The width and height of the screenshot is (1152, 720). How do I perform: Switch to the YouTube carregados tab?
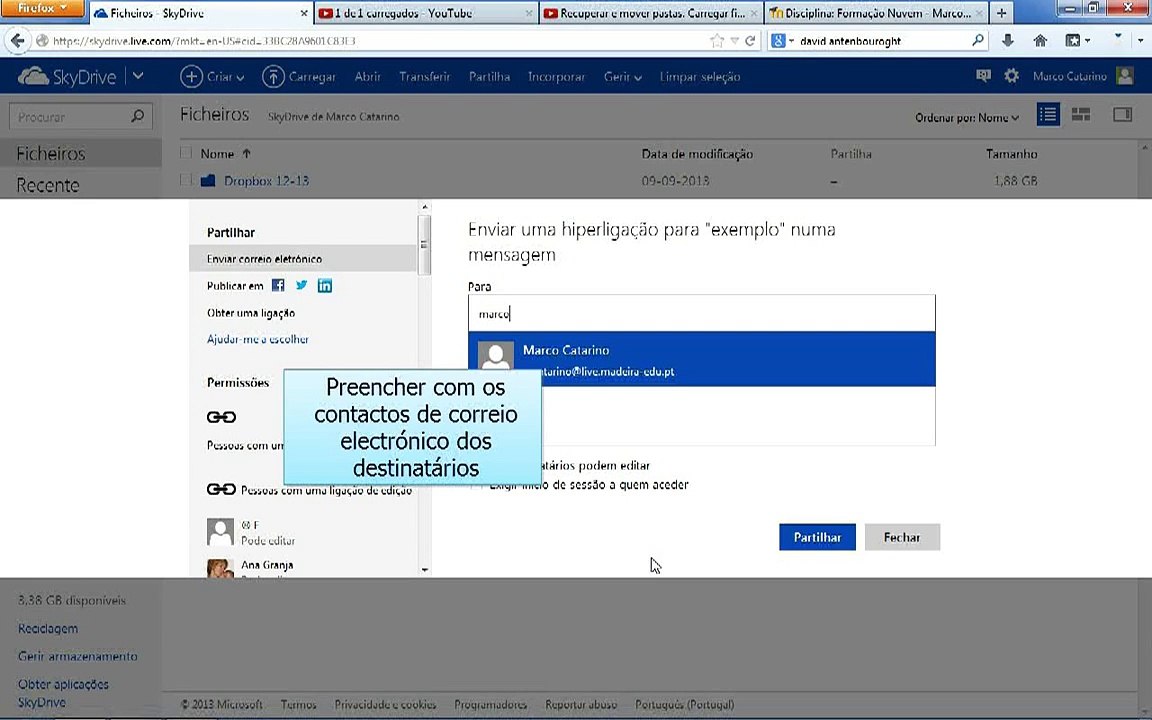pos(426,12)
